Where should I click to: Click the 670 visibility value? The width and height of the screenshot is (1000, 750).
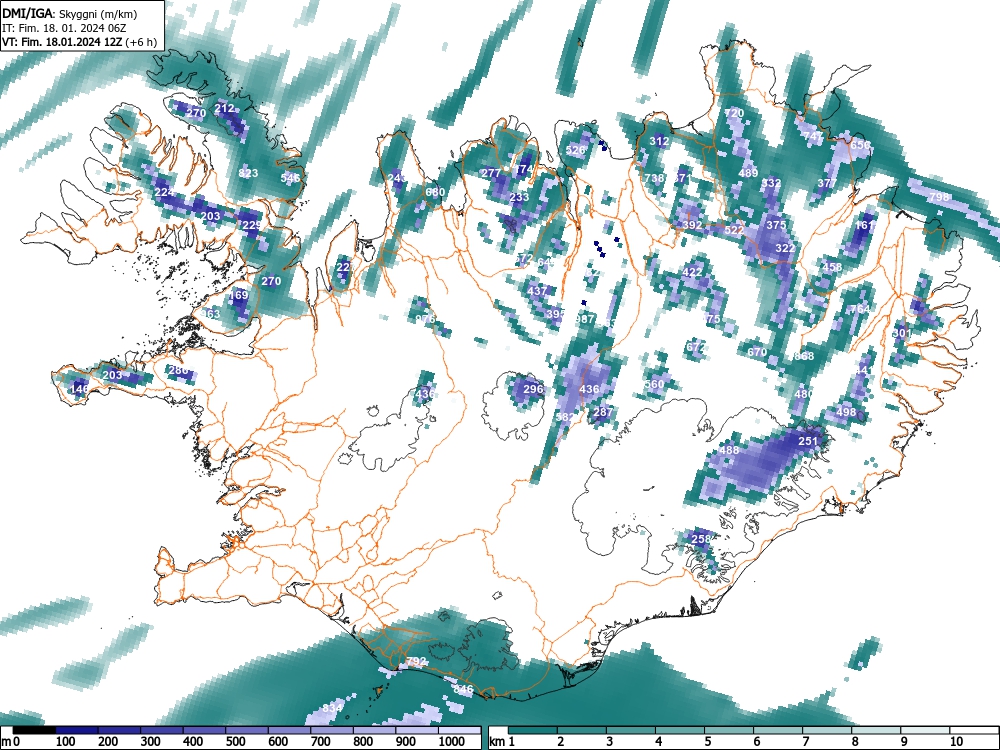pyautogui.click(x=757, y=352)
